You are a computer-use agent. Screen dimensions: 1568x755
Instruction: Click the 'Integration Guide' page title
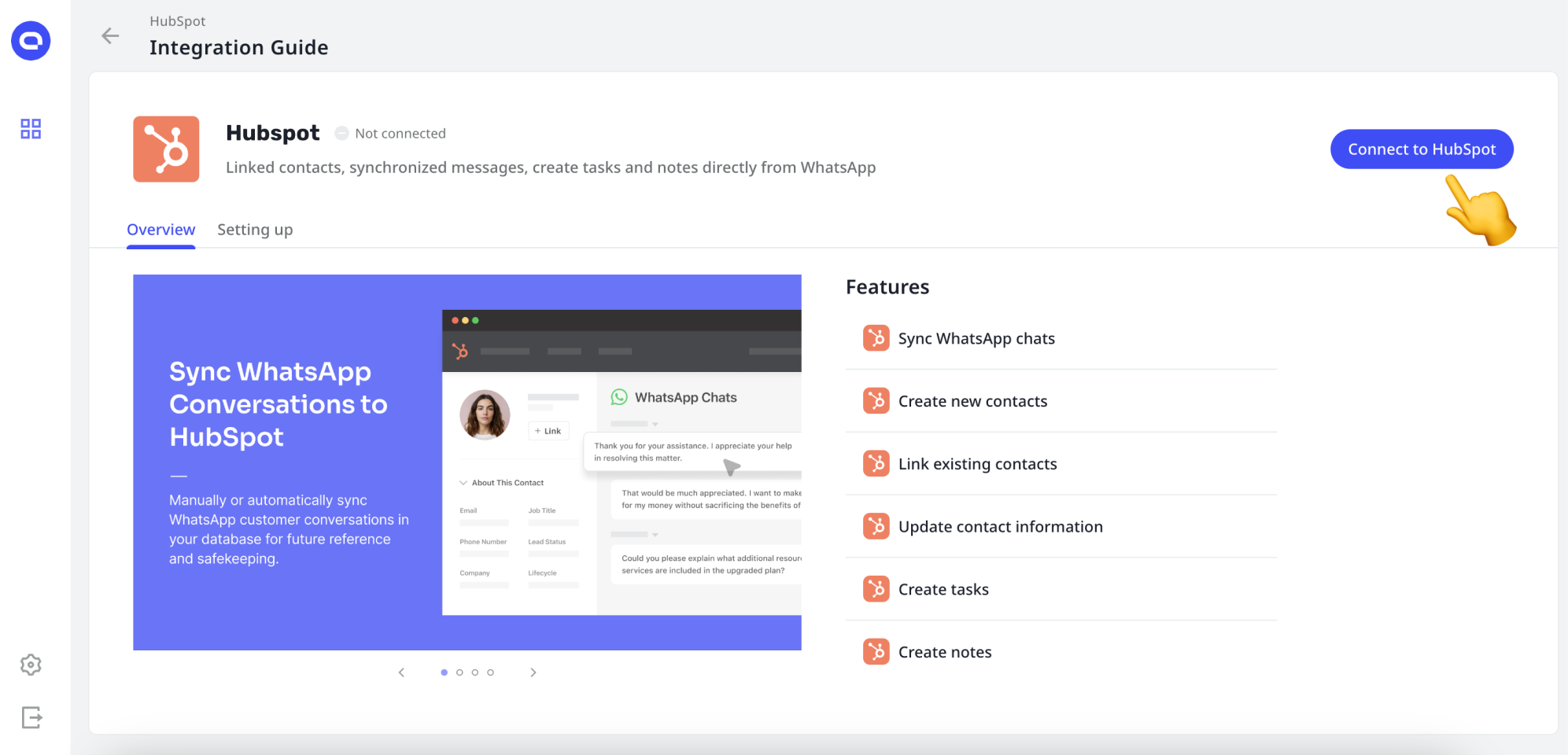pyautogui.click(x=239, y=47)
